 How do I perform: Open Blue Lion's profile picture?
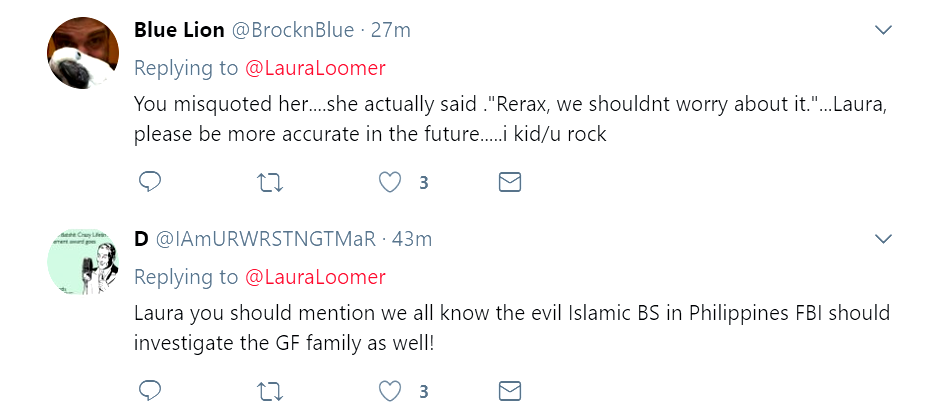[85, 53]
